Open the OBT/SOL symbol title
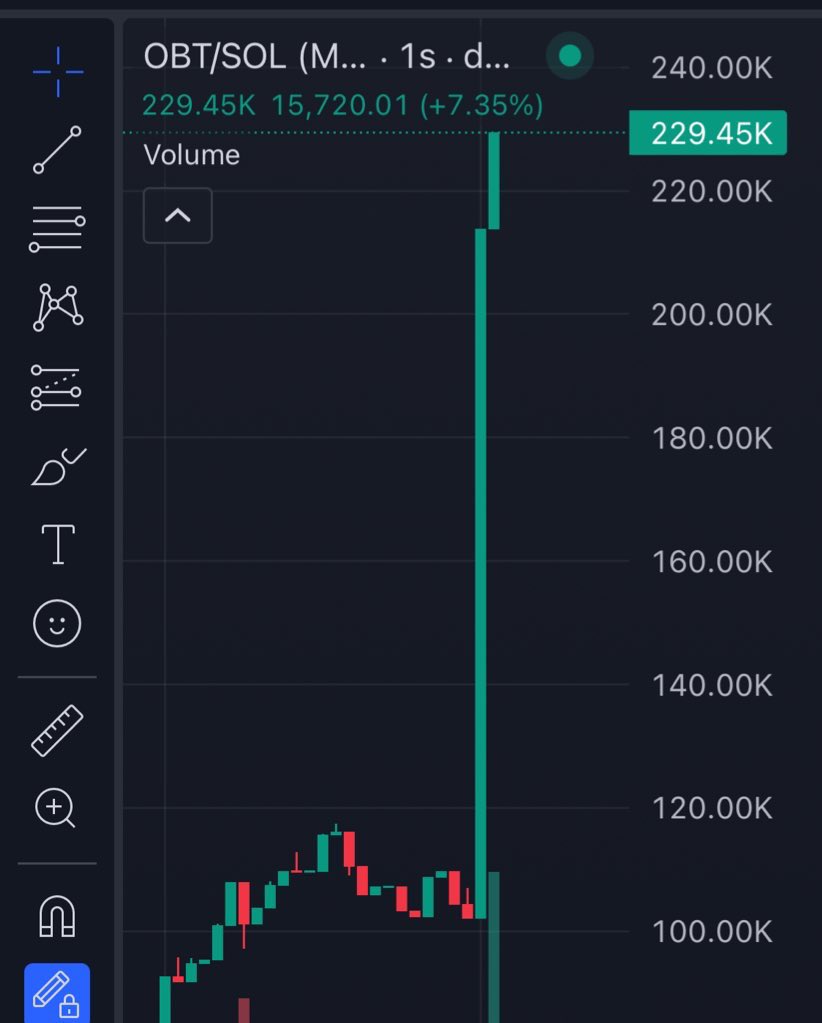Viewport: 822px width, 1023px height. (215, 57)
